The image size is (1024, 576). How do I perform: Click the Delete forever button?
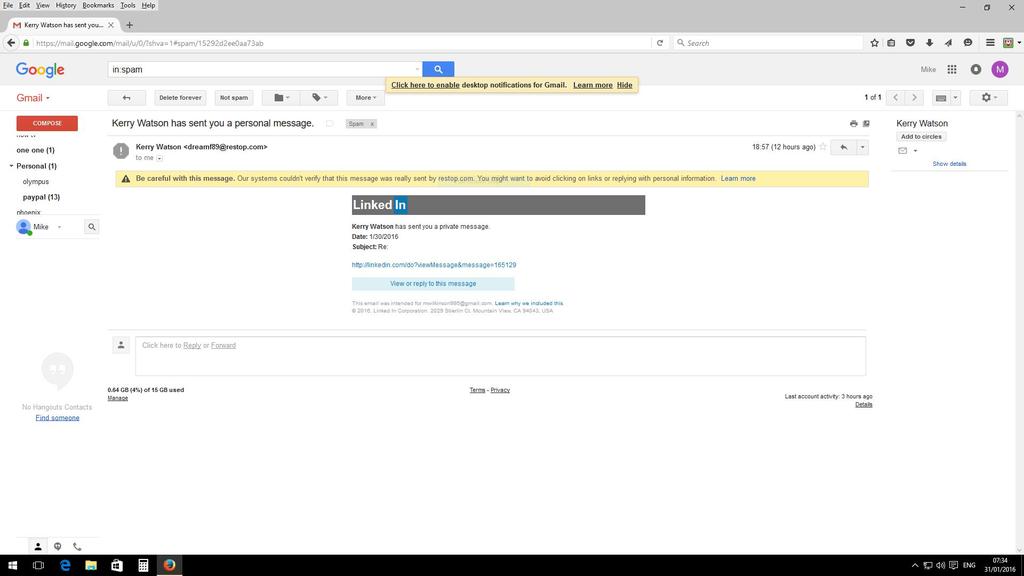coord(180,97)
